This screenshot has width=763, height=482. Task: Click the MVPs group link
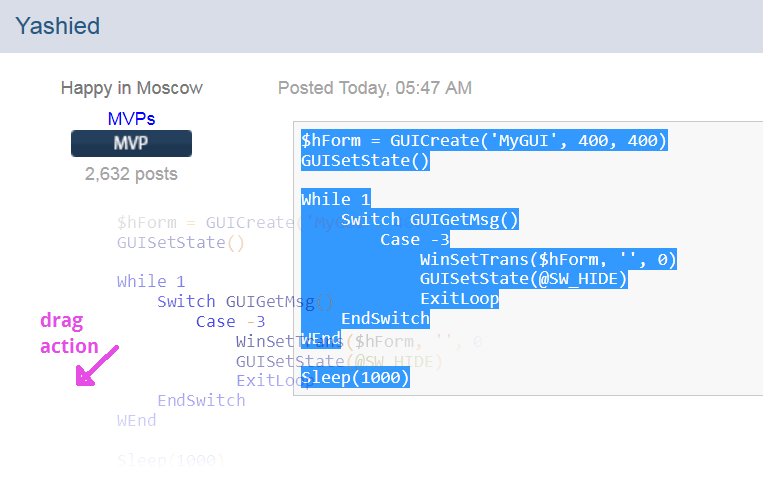(131, 119)
